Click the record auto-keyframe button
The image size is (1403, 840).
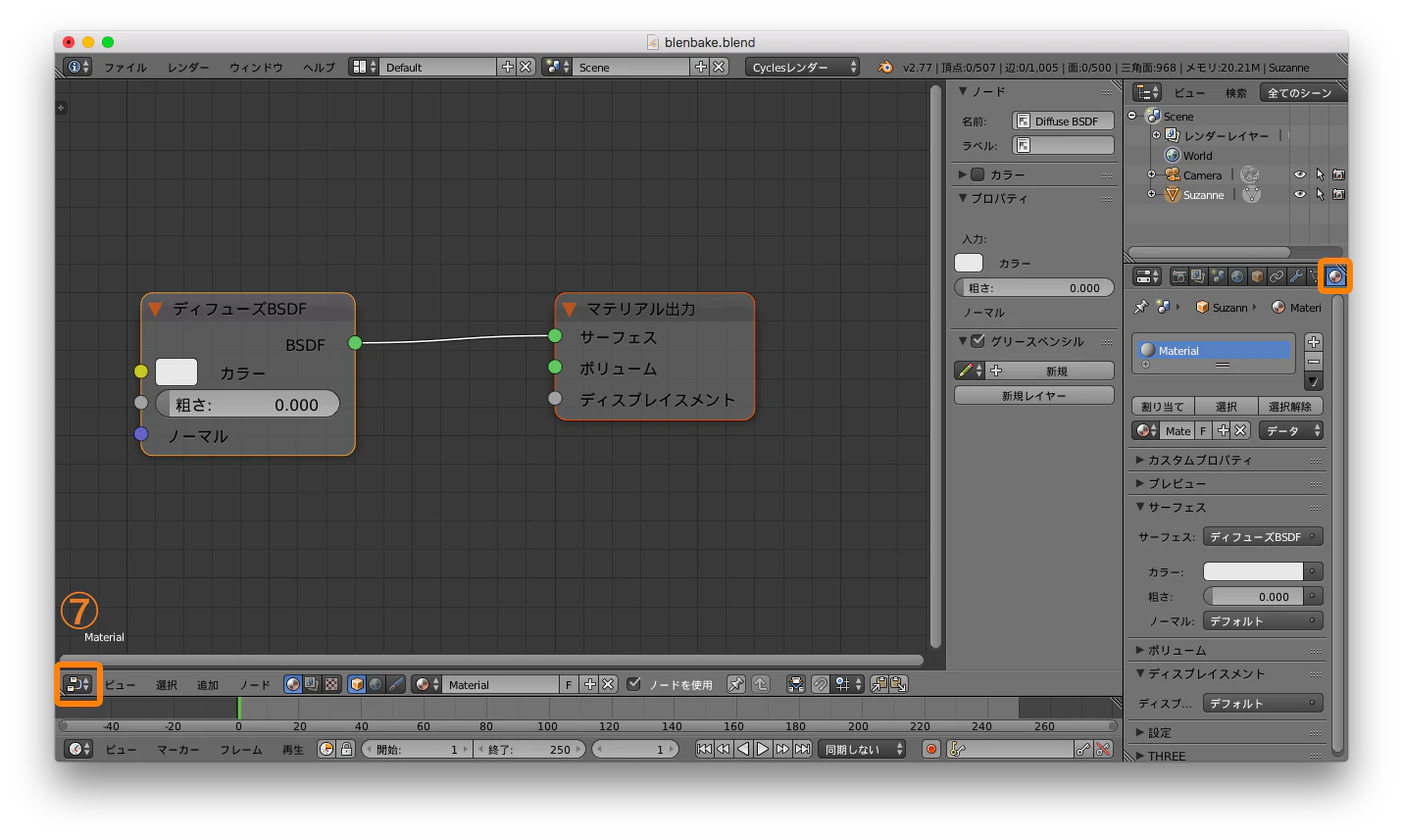coord(931,749)
